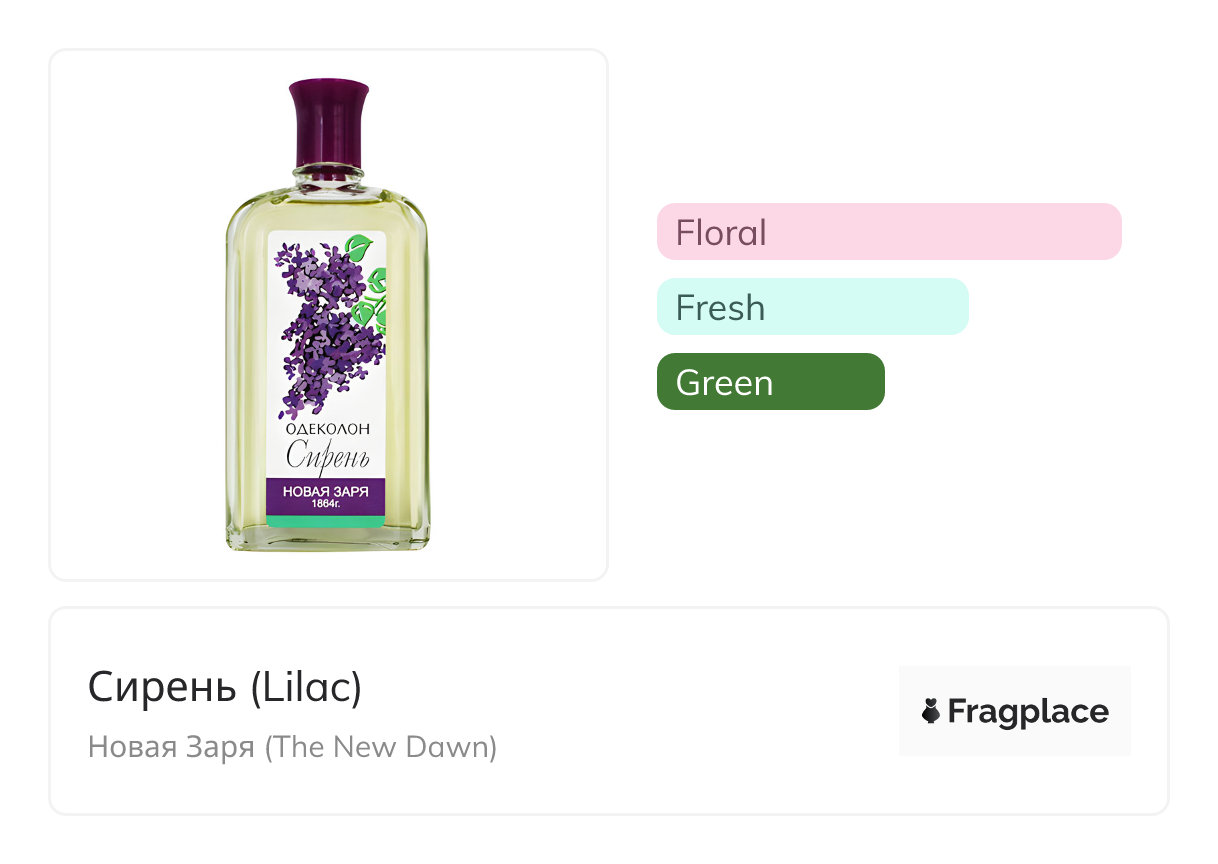Open the Сирень (Lilac) fragrance title
Viewport: 1218px width, 864px height.
[225, 687]
